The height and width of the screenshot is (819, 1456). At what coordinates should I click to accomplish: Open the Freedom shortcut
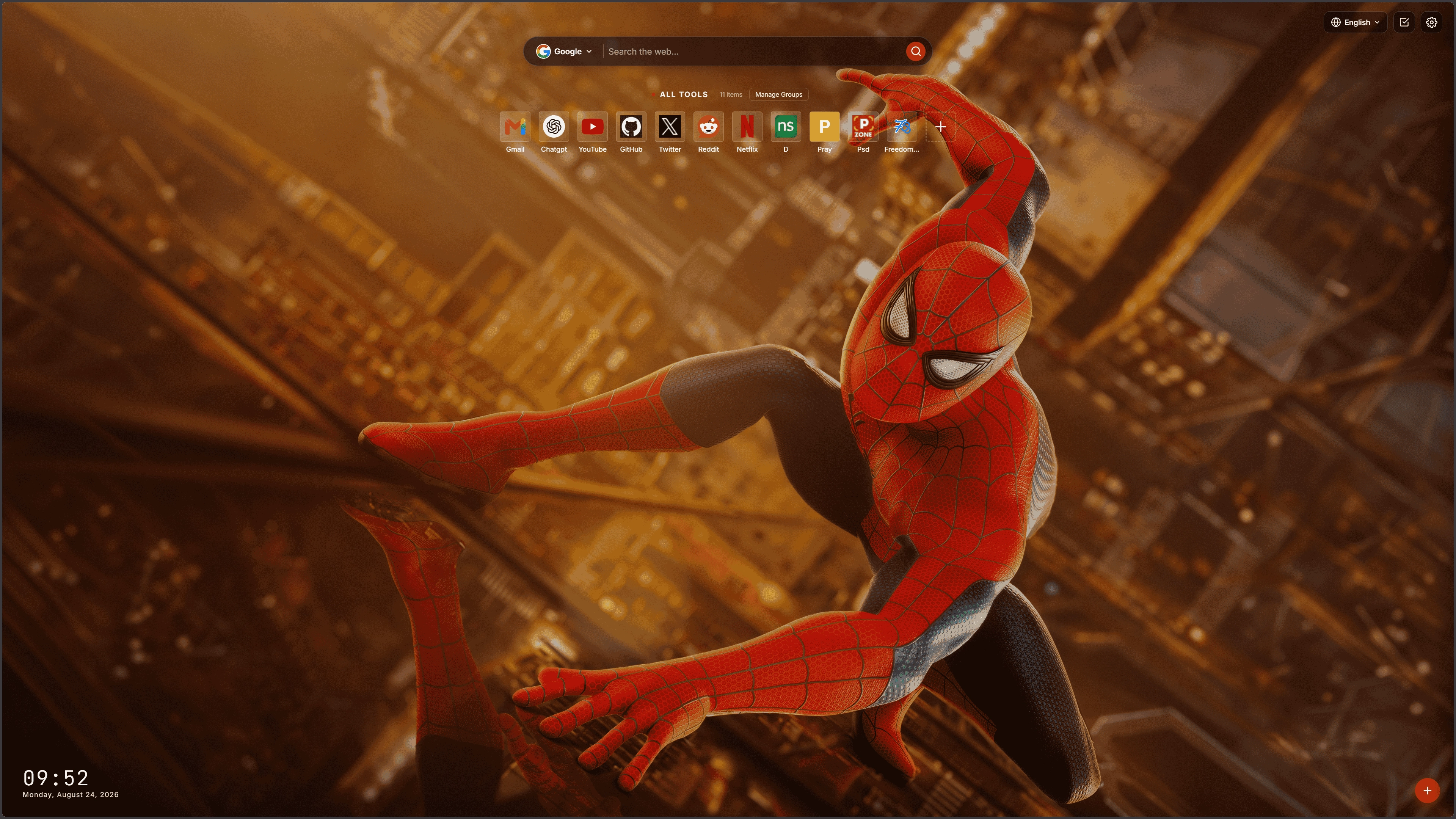click(x=902, y=127)
